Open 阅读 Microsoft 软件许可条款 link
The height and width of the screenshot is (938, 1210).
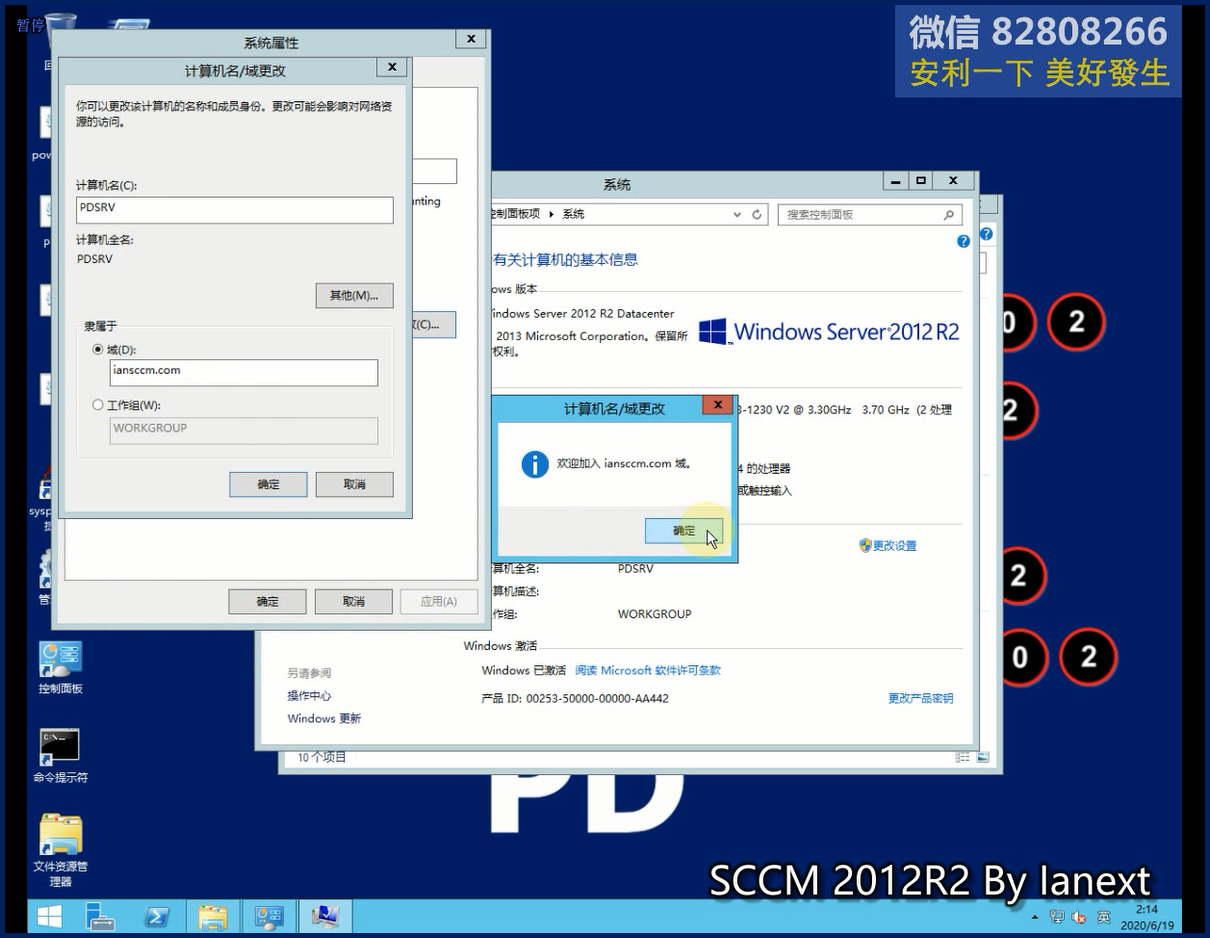coord(648,671)
